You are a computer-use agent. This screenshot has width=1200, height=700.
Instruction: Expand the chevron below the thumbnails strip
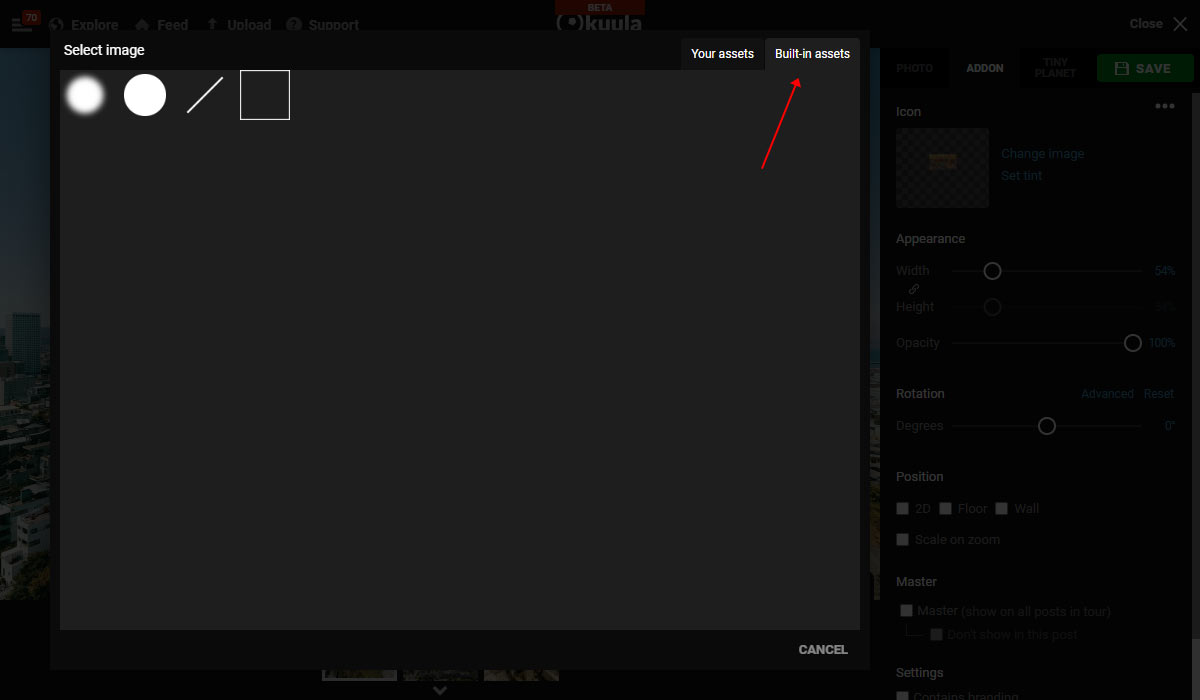pos(440,690)
